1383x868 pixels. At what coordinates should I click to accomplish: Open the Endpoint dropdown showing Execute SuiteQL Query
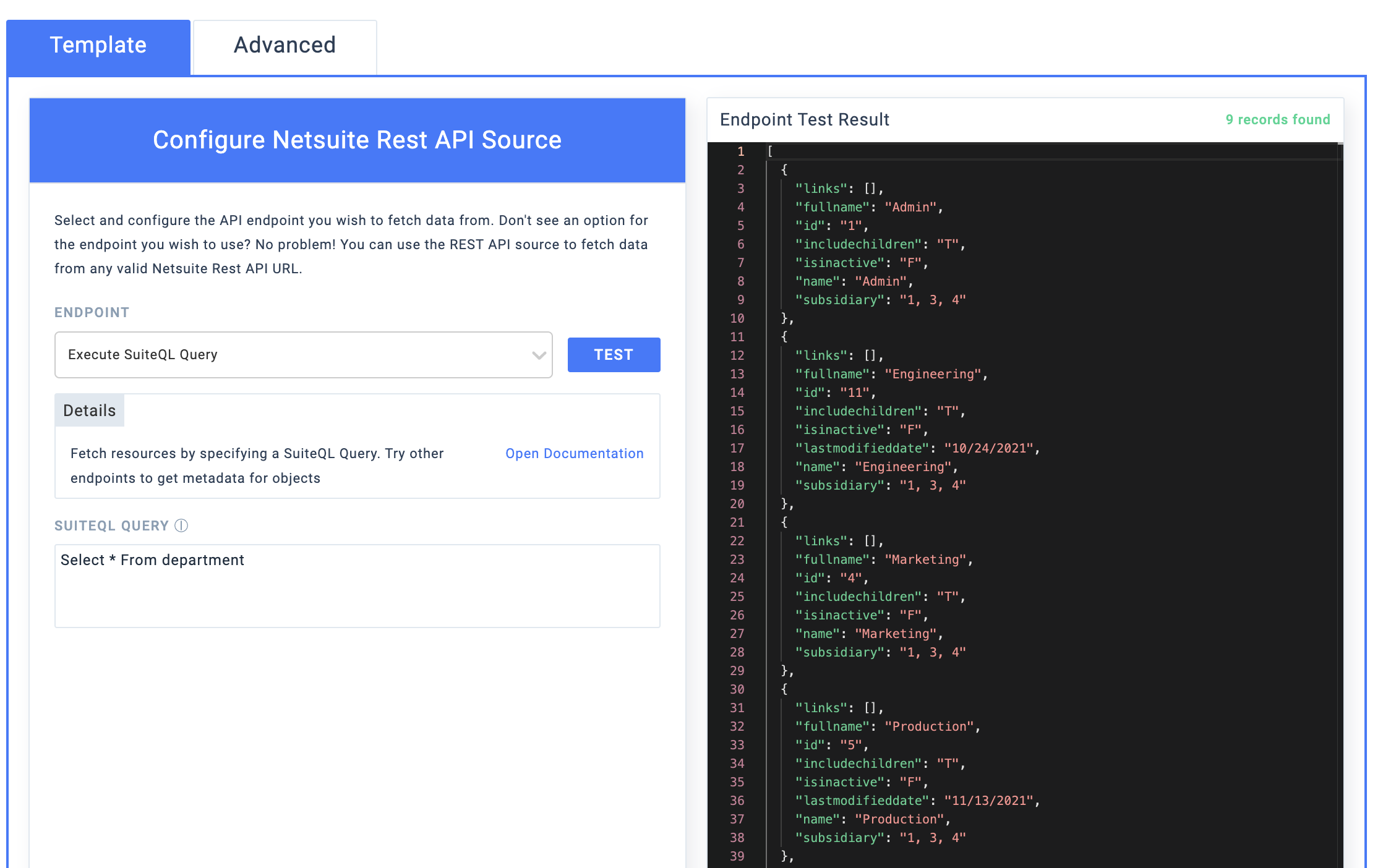point(303,355)
